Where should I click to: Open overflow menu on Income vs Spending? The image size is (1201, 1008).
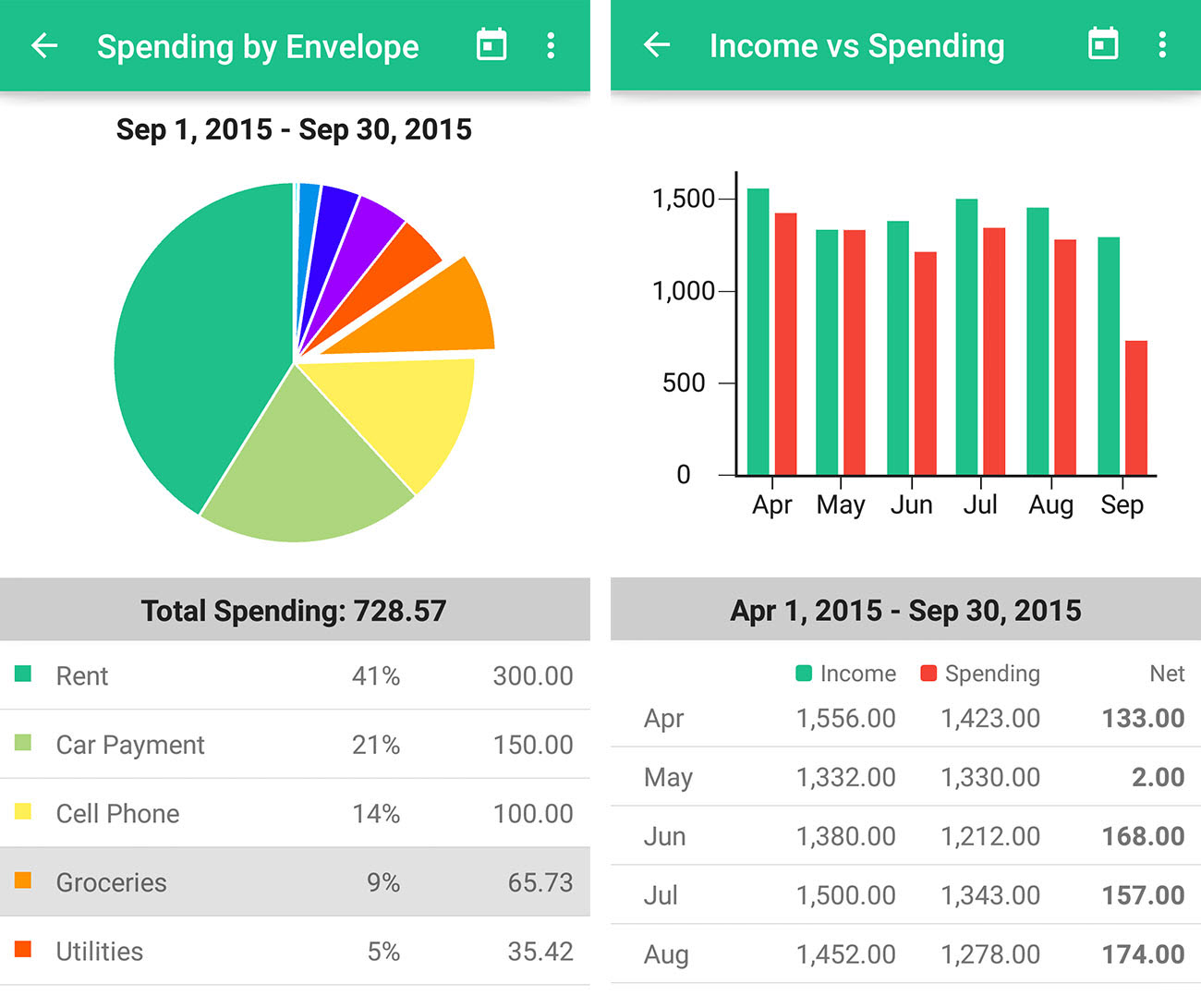point(1162,45)
